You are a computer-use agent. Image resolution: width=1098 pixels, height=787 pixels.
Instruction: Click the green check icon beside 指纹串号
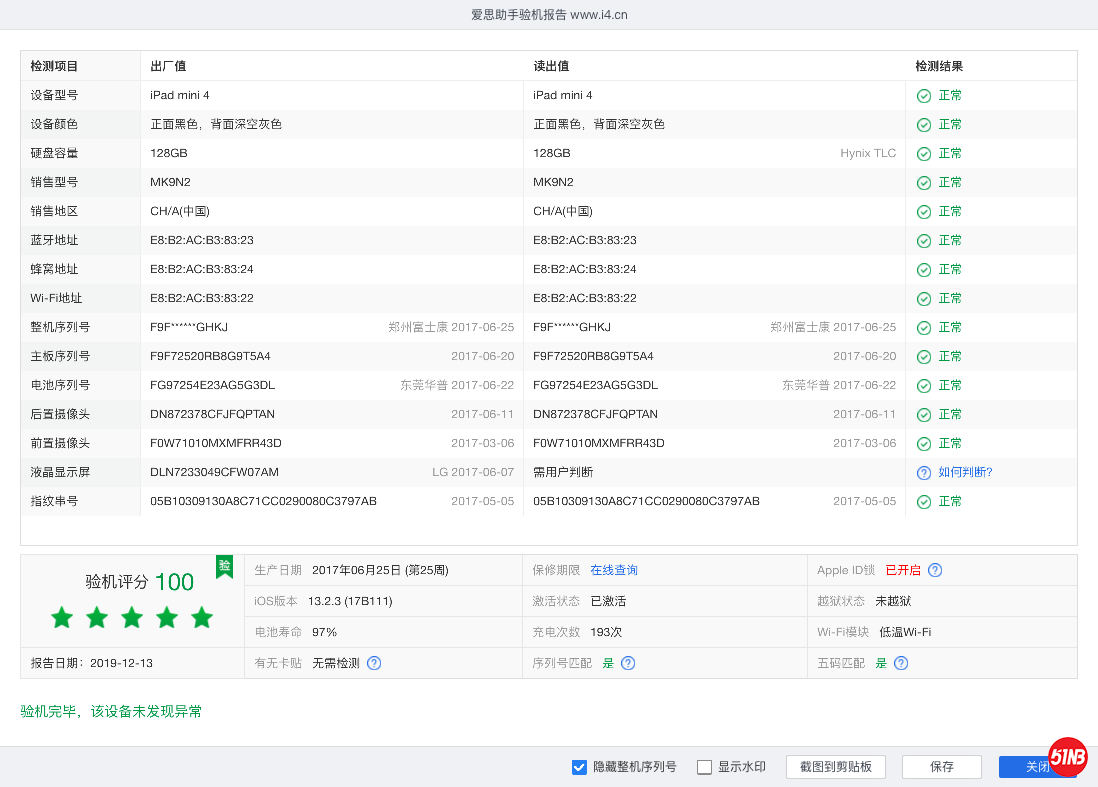pyautogui.click(x=922, y=501)
